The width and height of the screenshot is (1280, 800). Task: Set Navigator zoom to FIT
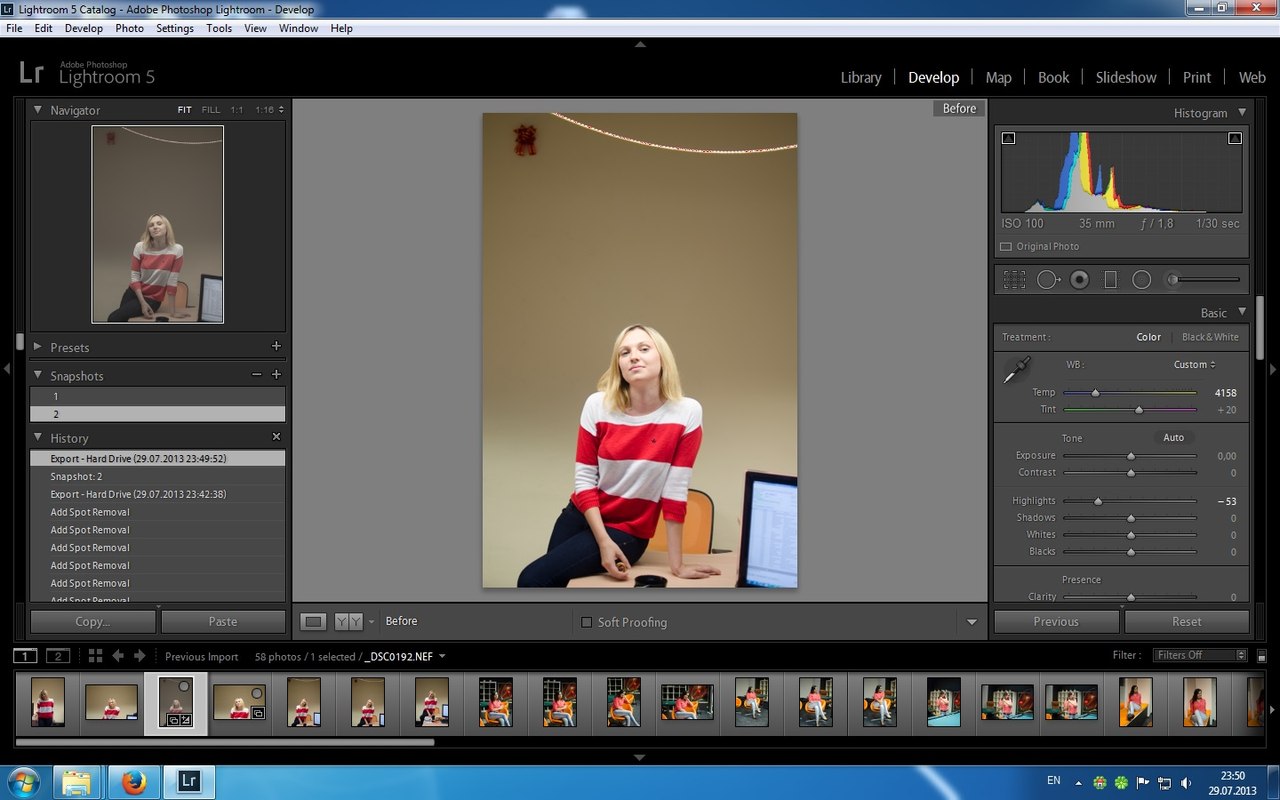pyautogui.click(x=184, y=110)
